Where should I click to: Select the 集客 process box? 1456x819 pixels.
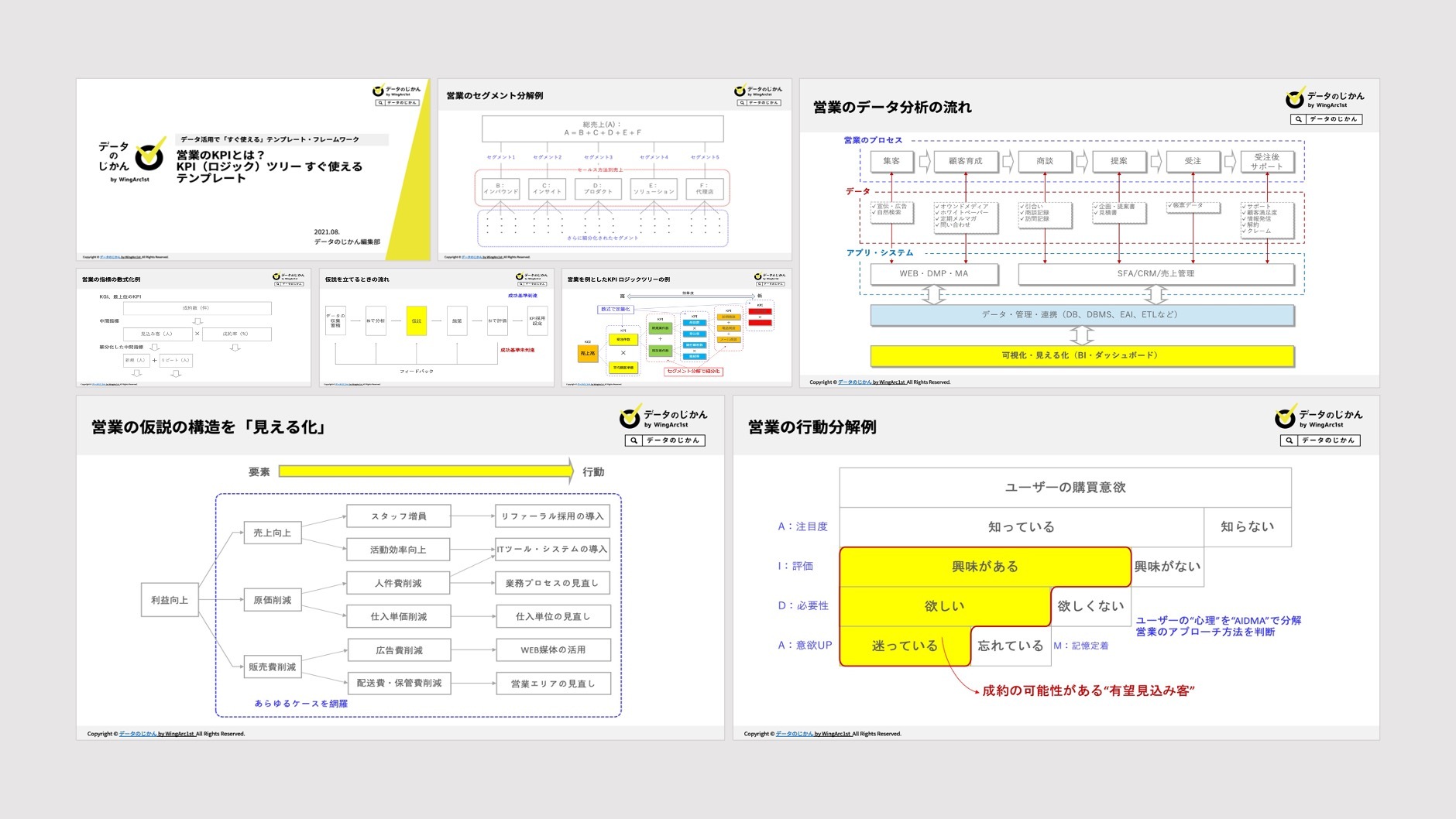click(891, 161)
